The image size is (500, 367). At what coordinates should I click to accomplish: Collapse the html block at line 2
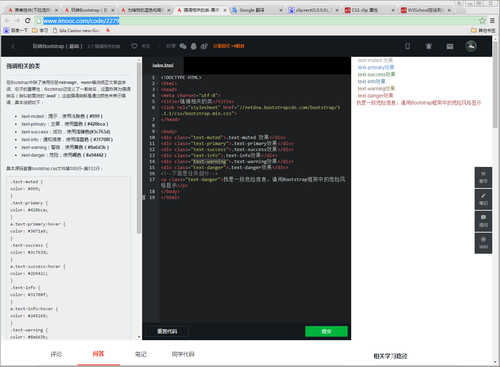coord(157,83)
